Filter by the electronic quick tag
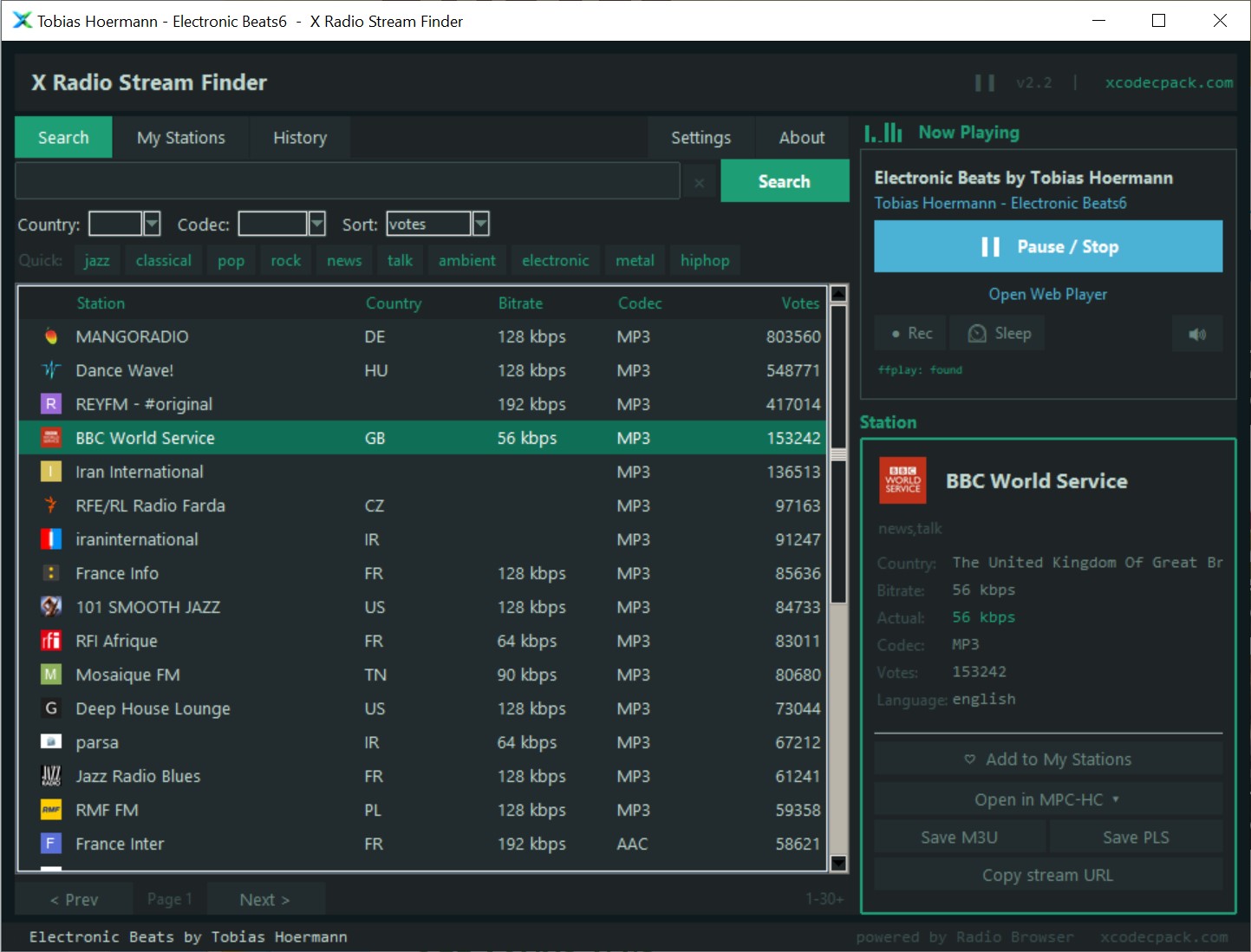This screenshot has width=1251, height=952. pos(556,260)
